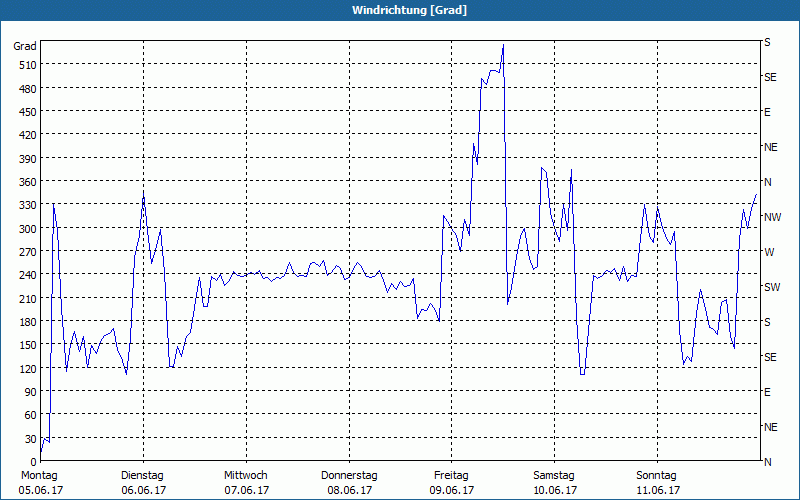Select the '90' y-axis value
This screenshot has width=800, height=500.
[x=31, y=392]
